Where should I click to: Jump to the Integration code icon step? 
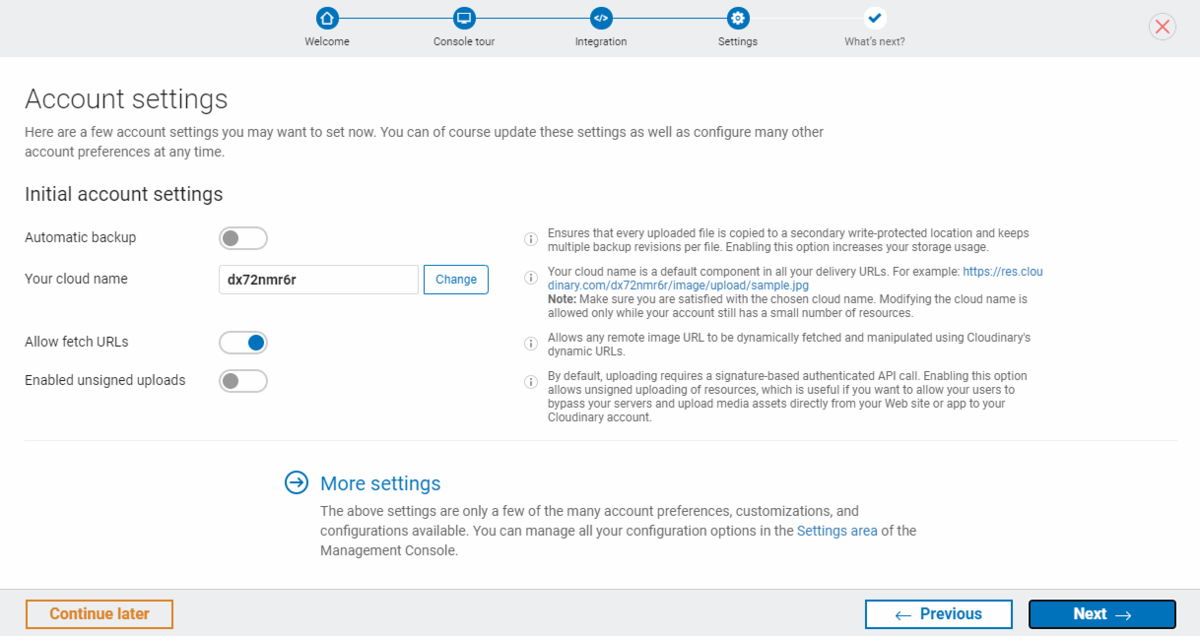click(x=600, y=18)
